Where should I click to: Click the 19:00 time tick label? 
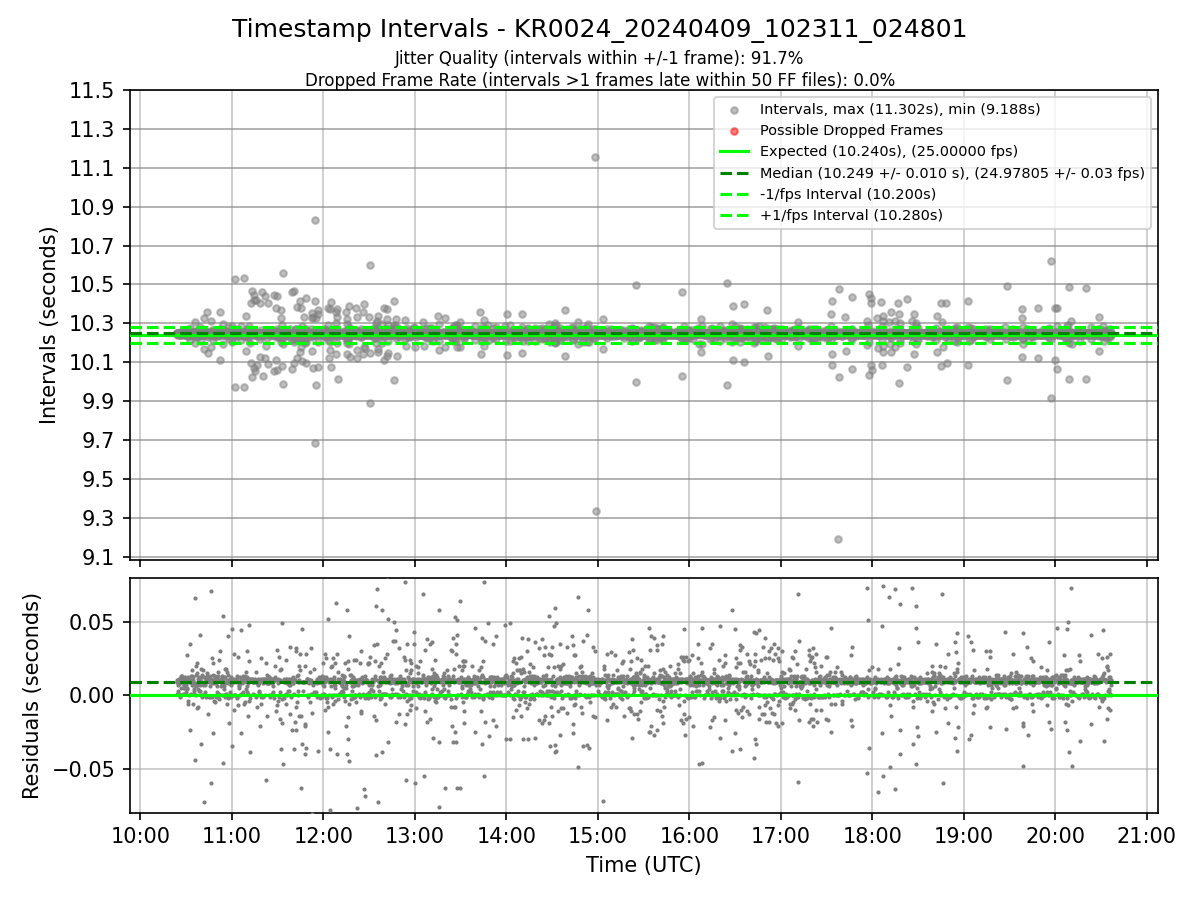coord(963,834)
